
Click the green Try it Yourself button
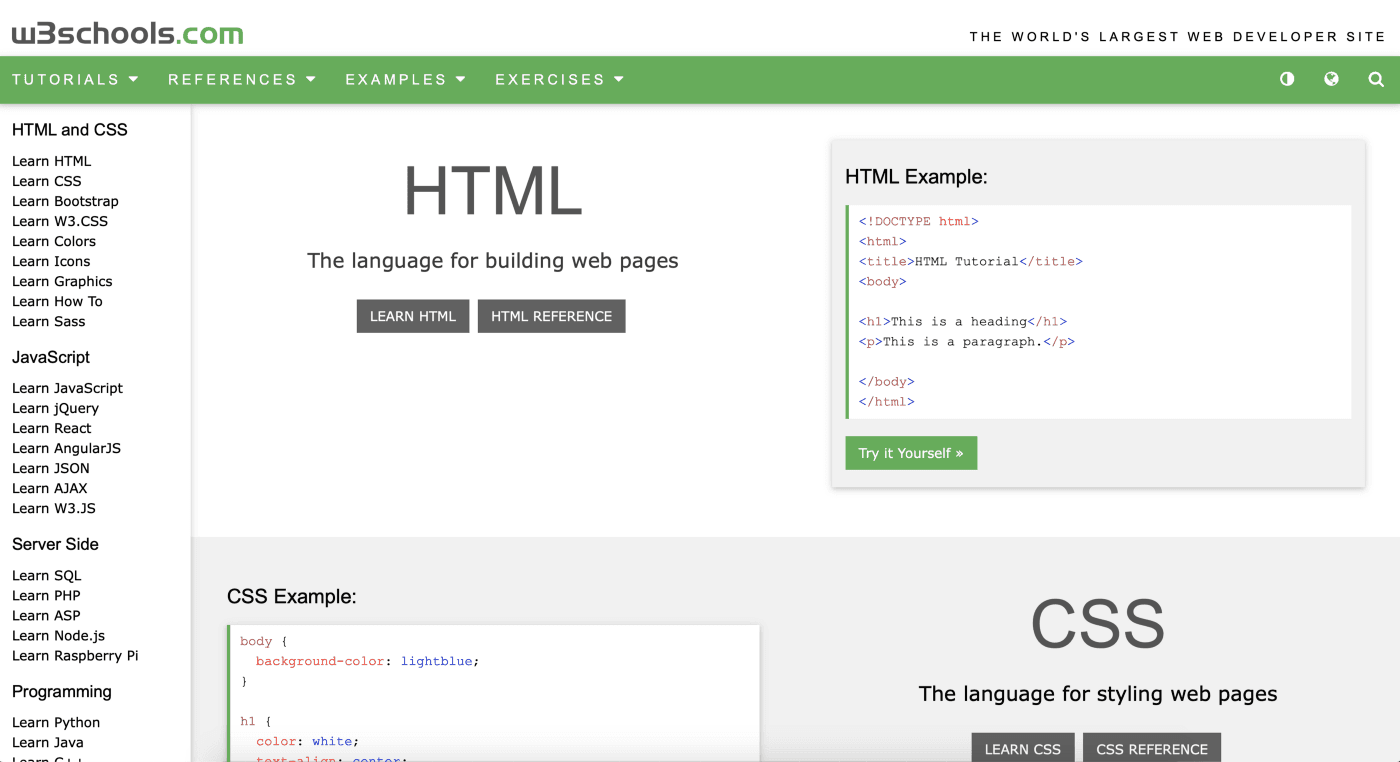(x=910, y=453)
